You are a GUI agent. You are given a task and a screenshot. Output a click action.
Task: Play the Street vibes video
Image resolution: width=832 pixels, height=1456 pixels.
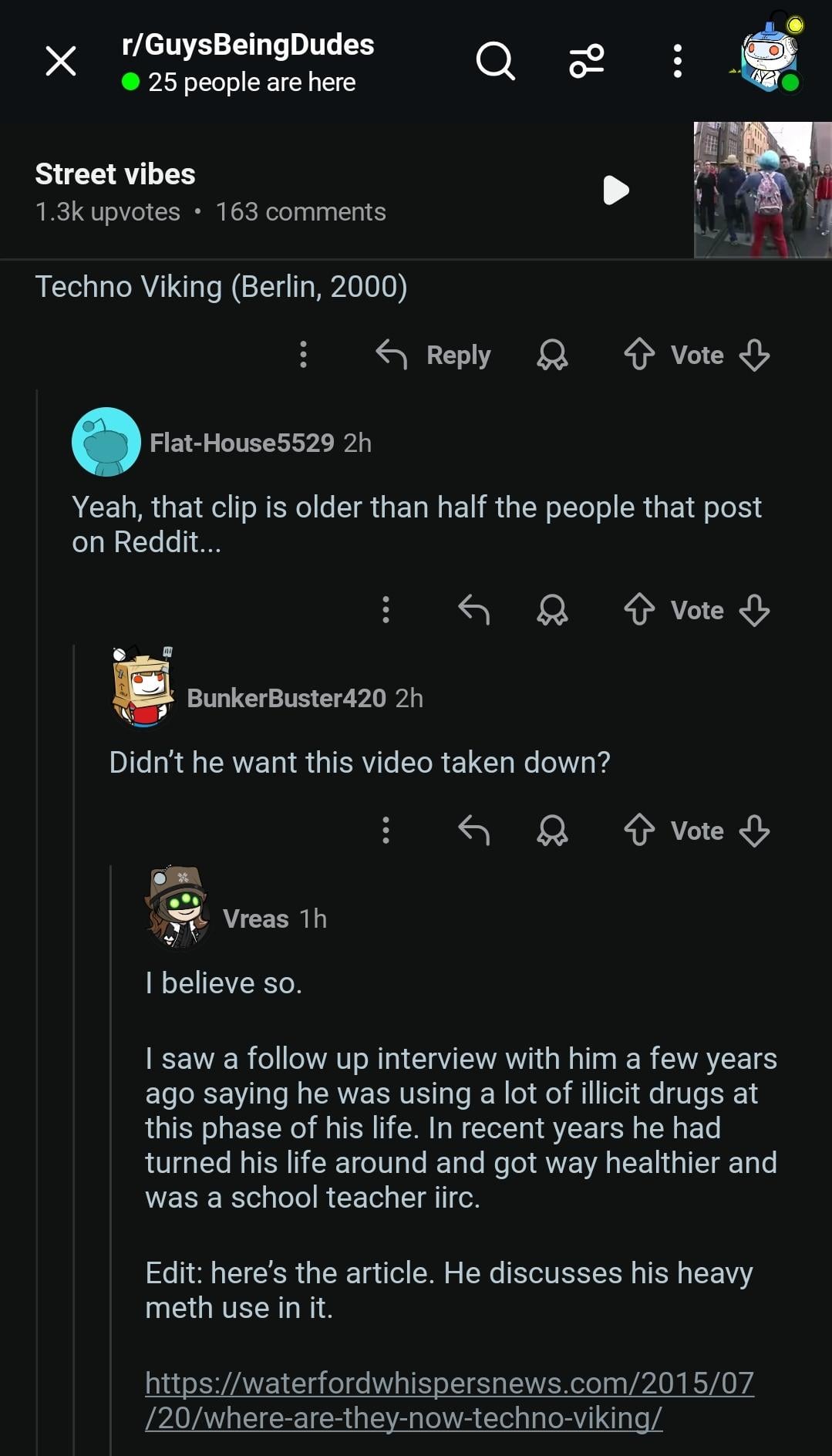point(616,190)
